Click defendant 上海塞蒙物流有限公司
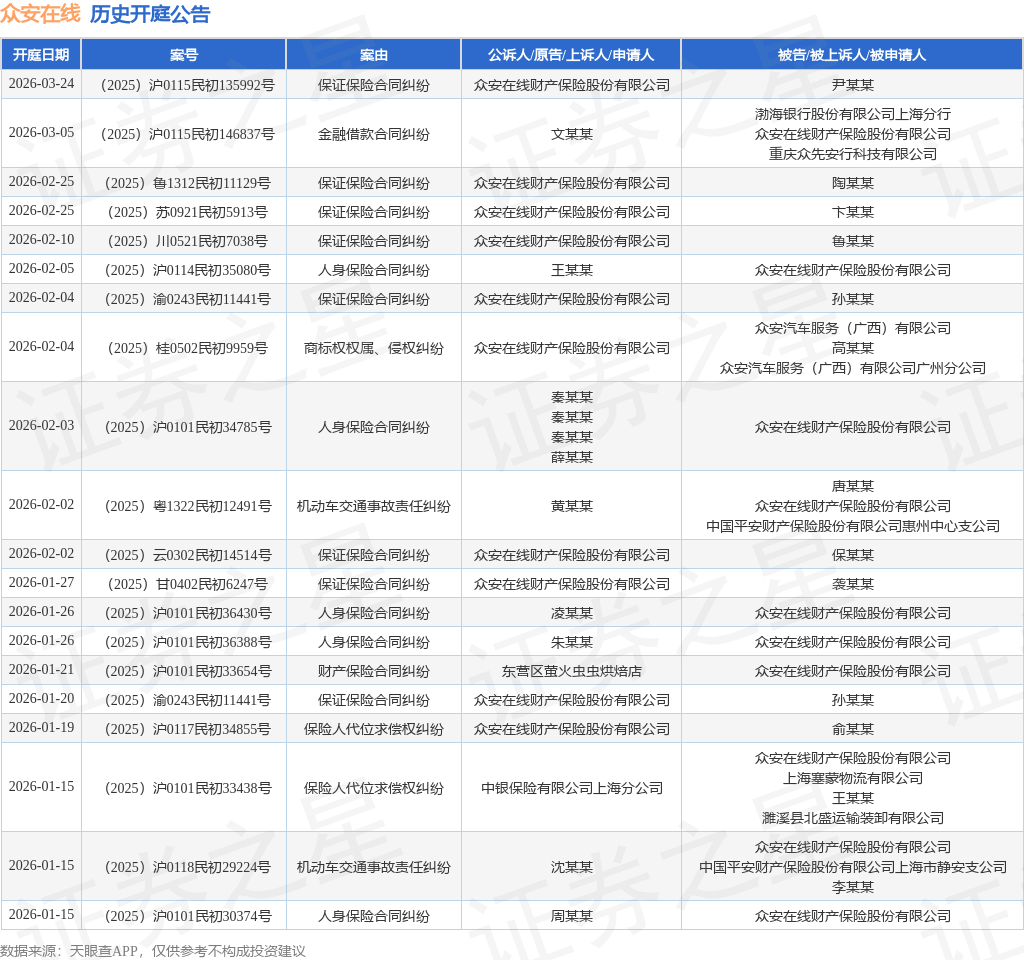The image size is (1024, 960). coord(852,778)
